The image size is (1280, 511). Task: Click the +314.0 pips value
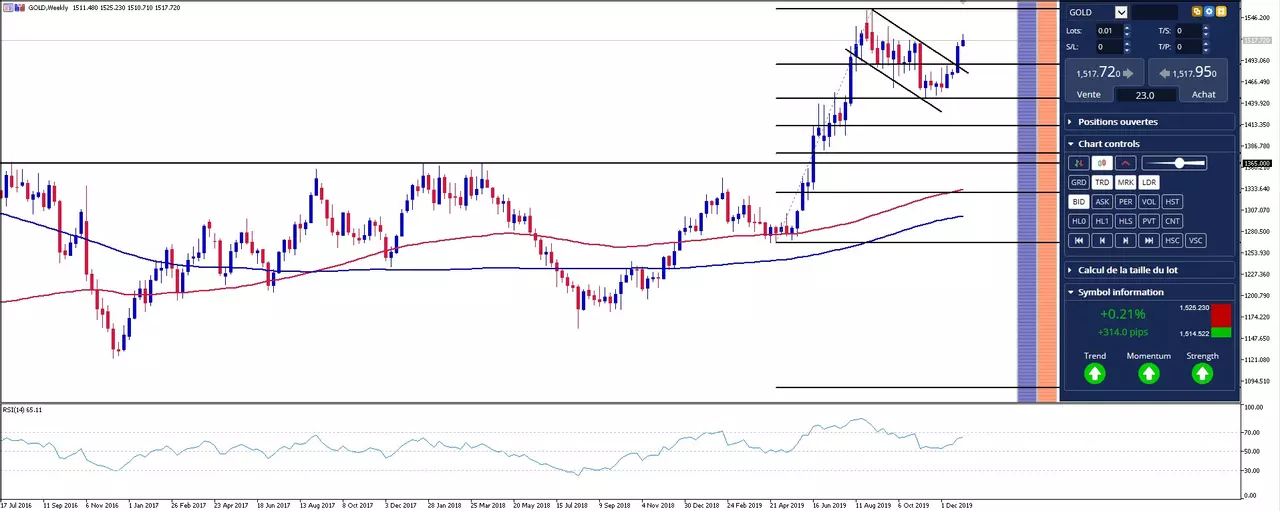pos(1121,332)
